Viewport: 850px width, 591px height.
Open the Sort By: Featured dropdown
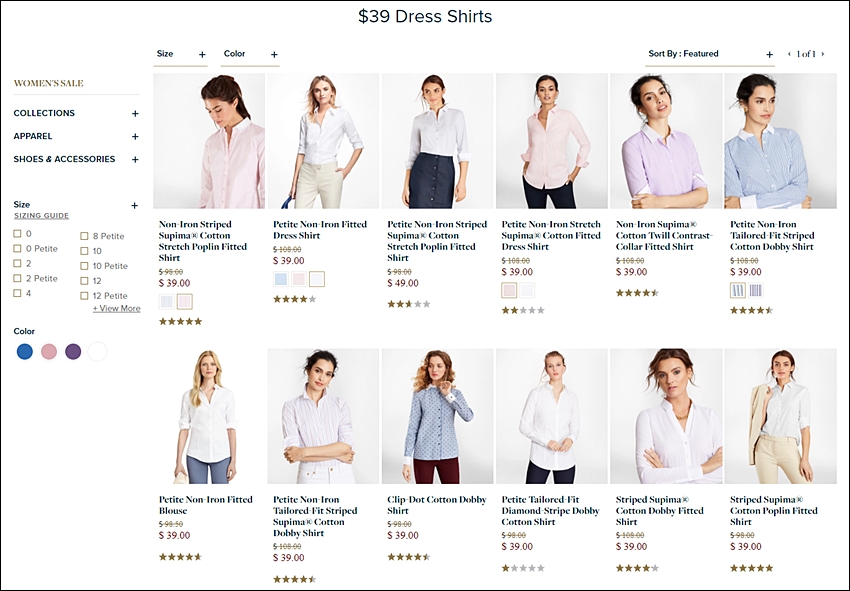[710, 54]
